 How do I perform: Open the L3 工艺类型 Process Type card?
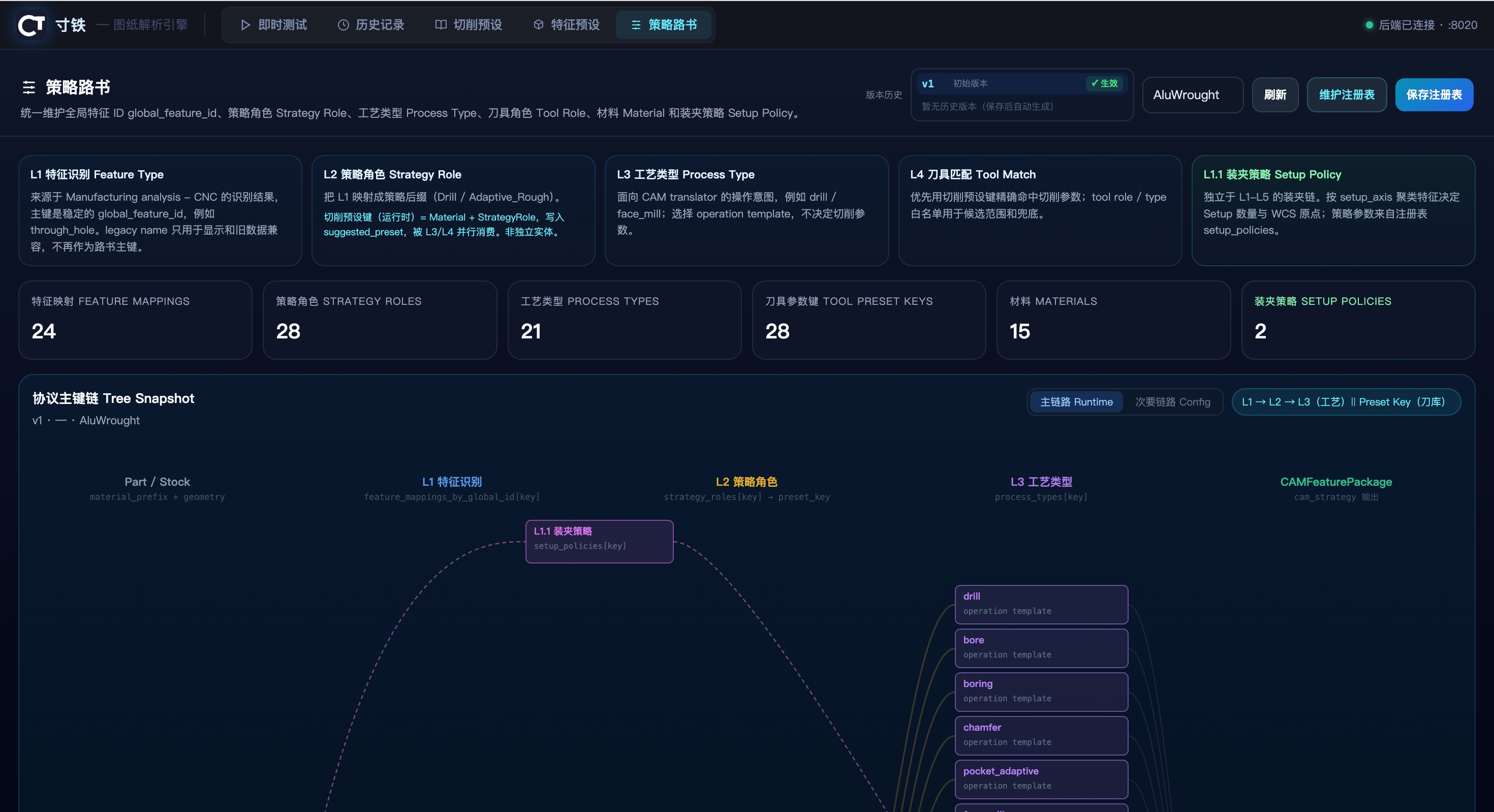[x=746, y=210]
